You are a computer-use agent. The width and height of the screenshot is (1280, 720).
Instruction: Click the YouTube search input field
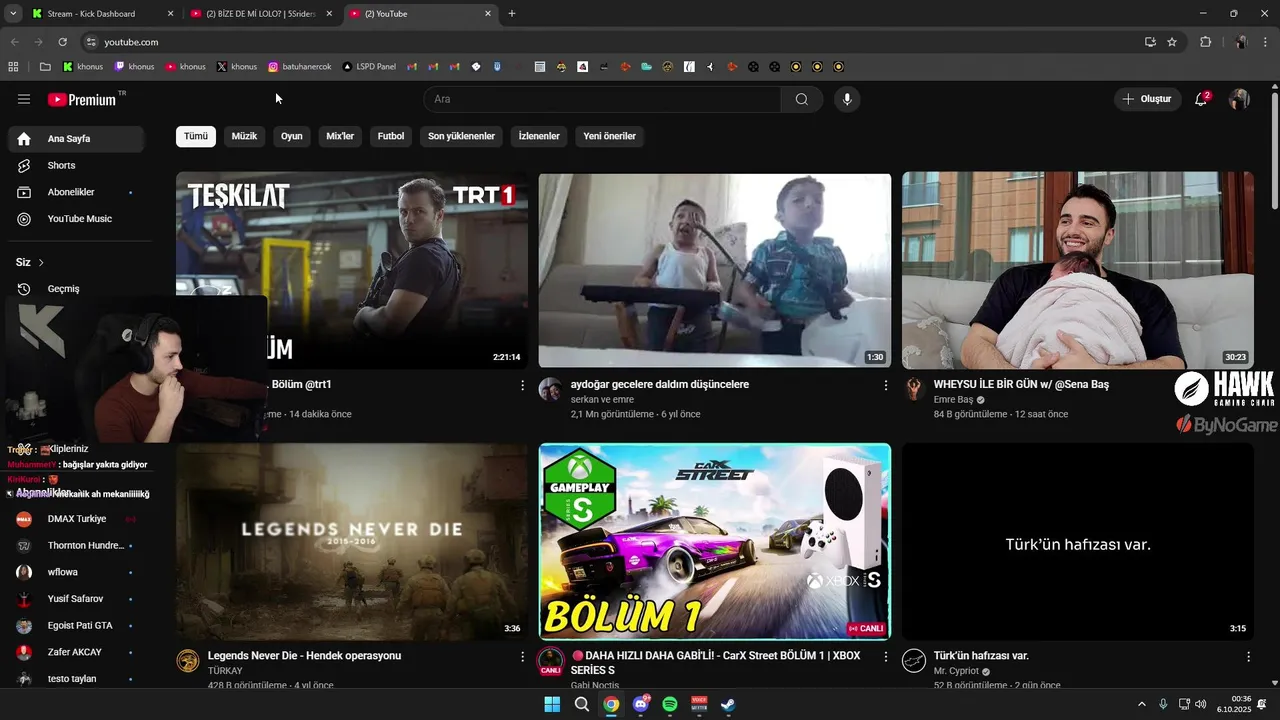[x=602, y=99]
